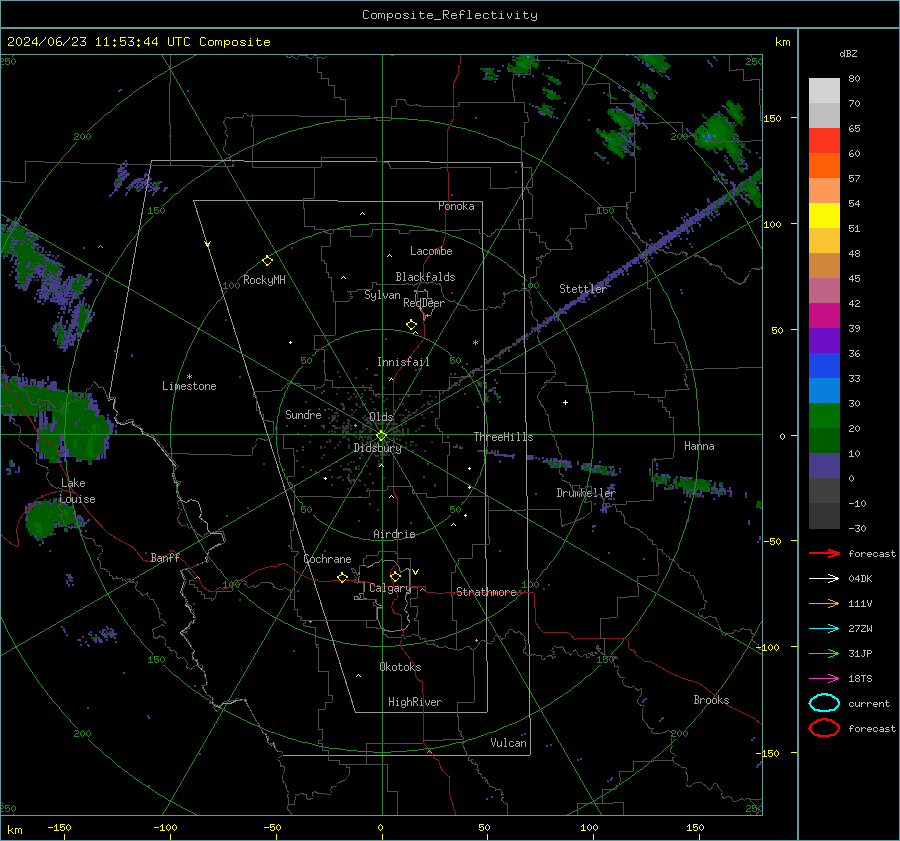Image resolution: width=900 pixels, height=841 pixels.
Task: Click the green 31JP arrow icon
Action: [x=824, y=653]
